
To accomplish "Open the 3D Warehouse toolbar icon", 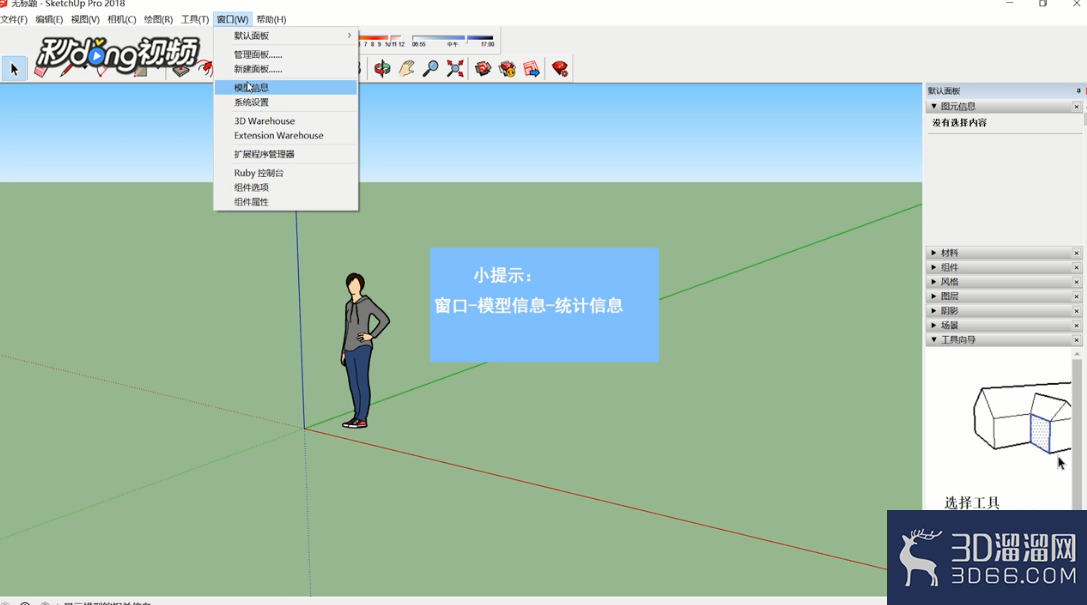I will point(483,69).
